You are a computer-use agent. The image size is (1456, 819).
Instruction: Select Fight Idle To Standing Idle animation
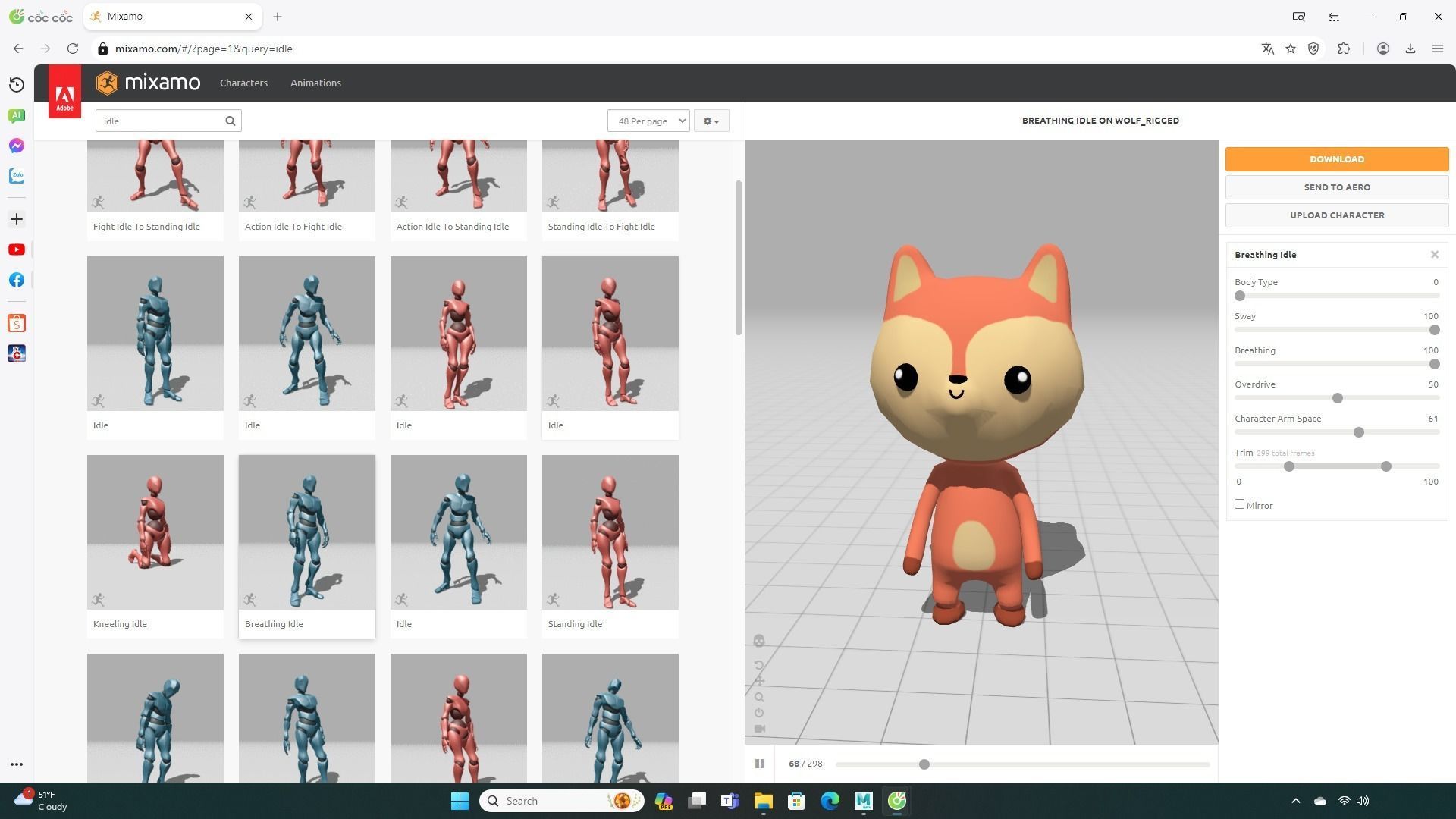[155, 190]
